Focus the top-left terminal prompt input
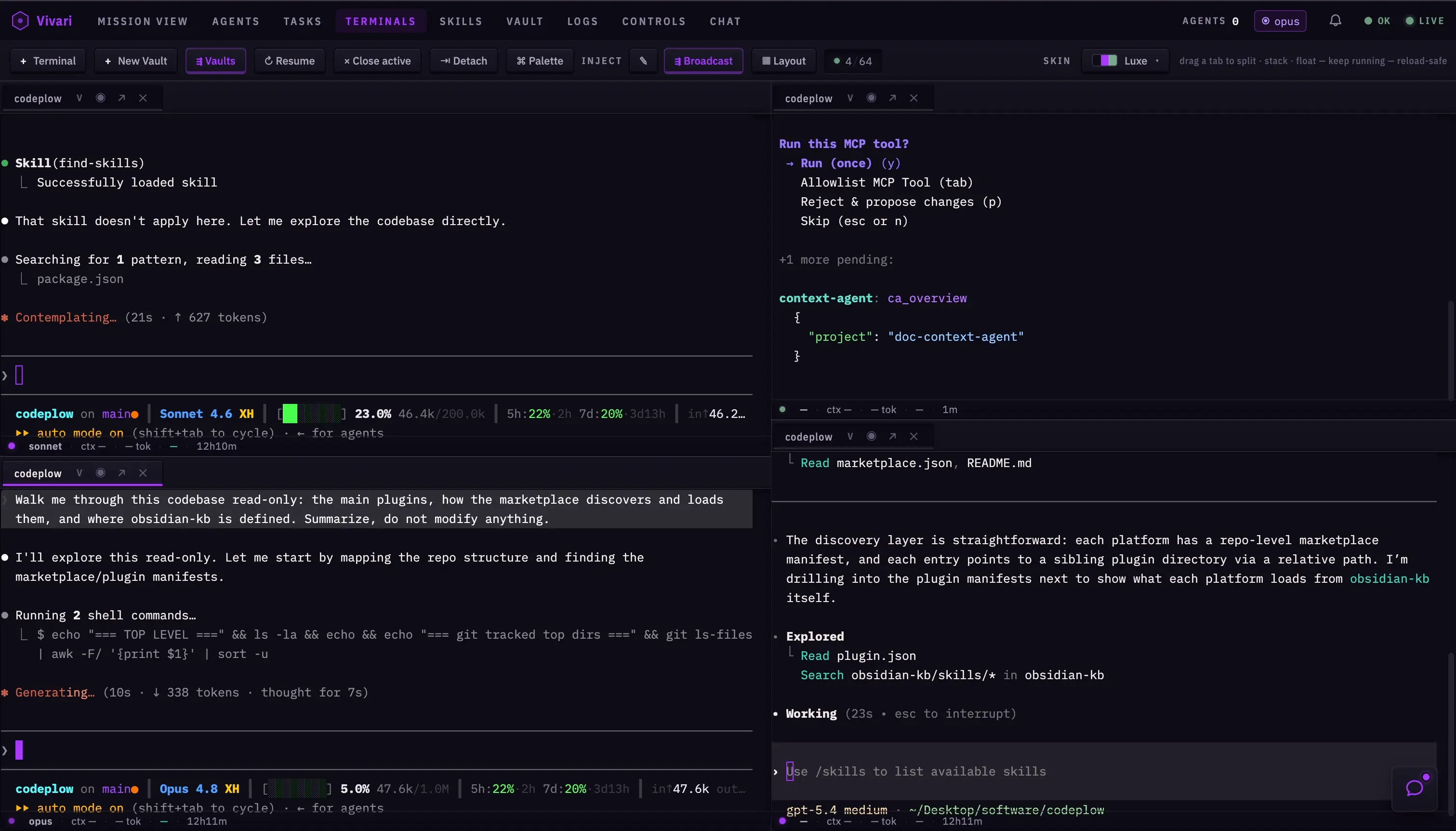 [376, 375]
